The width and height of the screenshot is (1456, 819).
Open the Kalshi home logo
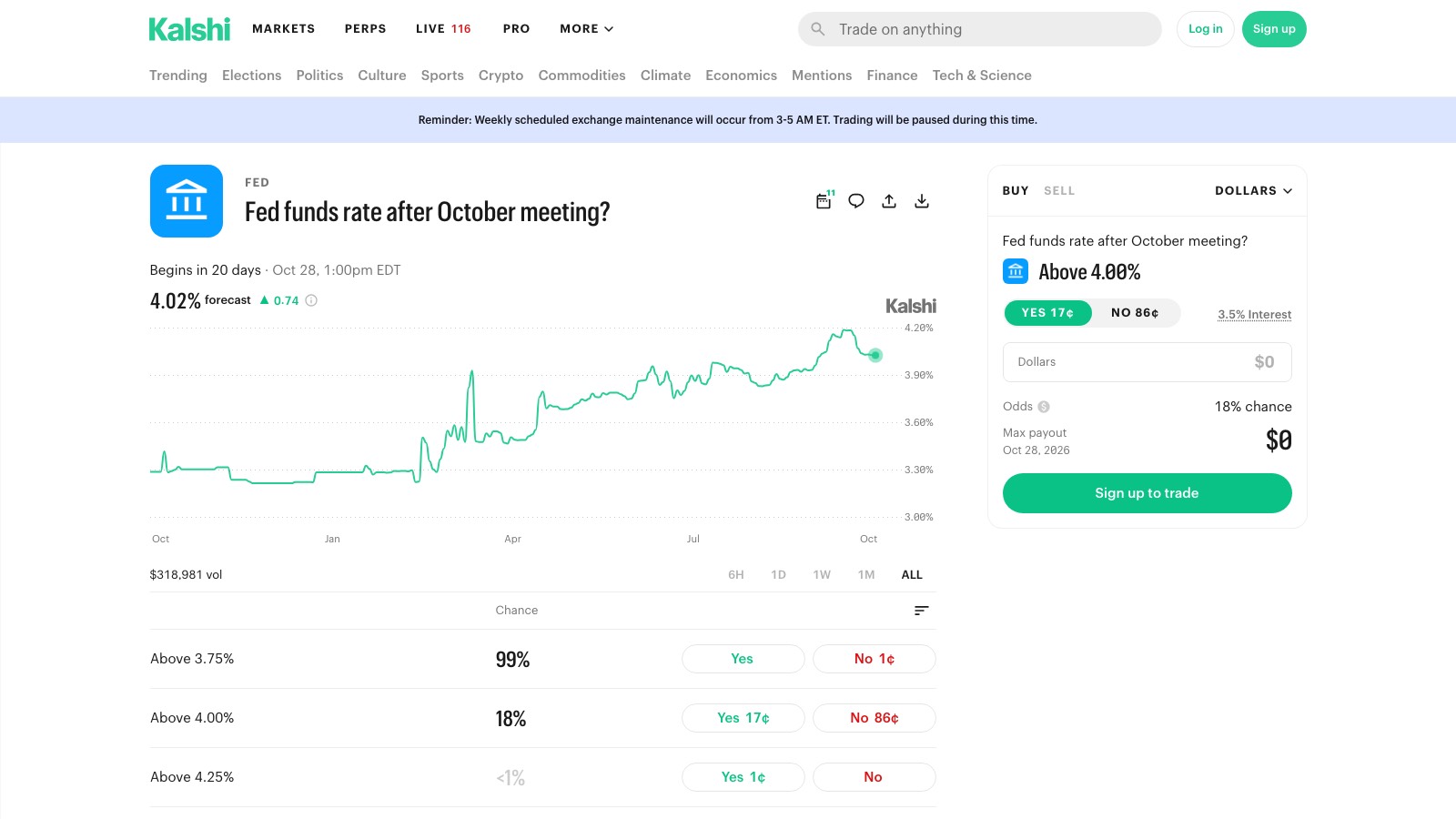pos(189,29)
